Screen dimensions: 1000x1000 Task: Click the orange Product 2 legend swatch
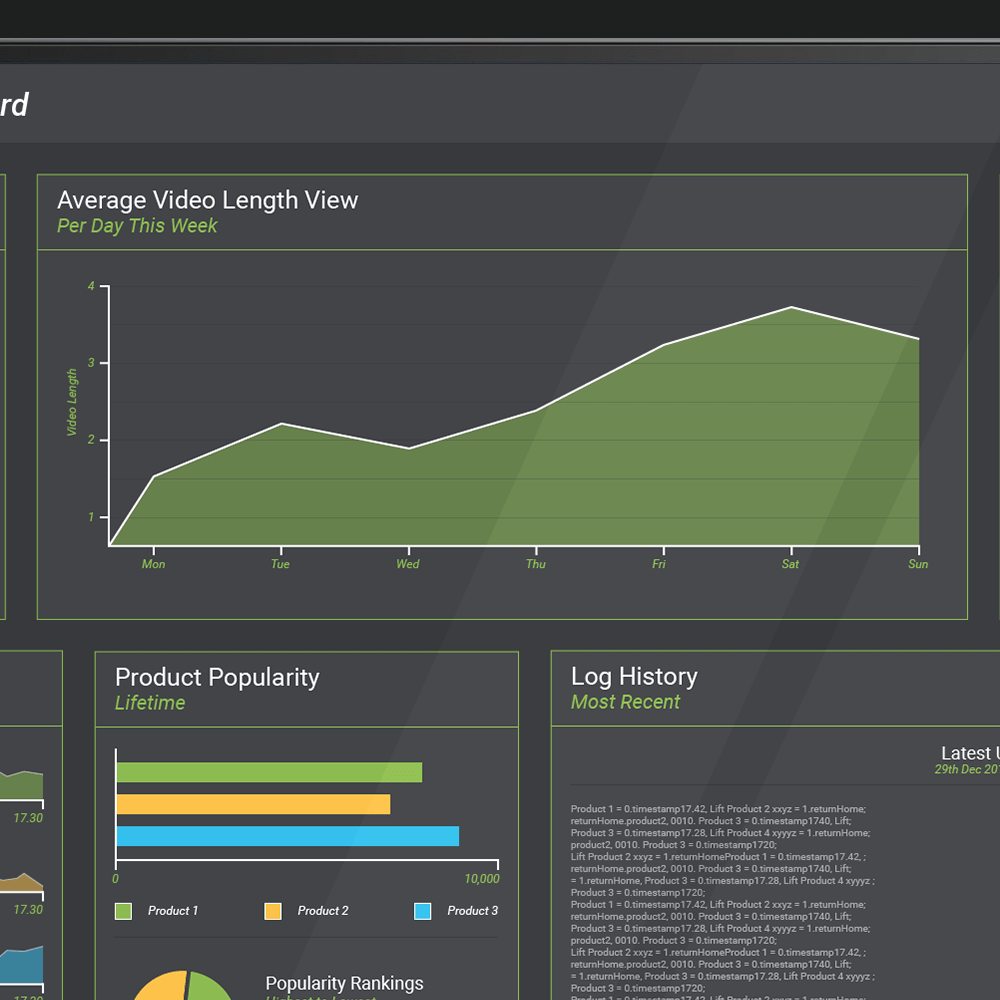(x=273, y=911)
